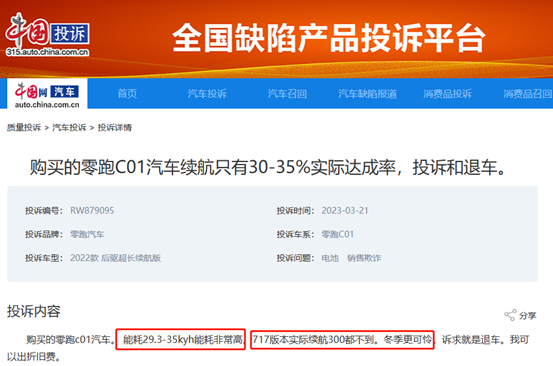The image size is (553, 366).
Task: Click the 分享 share label
Action: [x=528, y=316]
